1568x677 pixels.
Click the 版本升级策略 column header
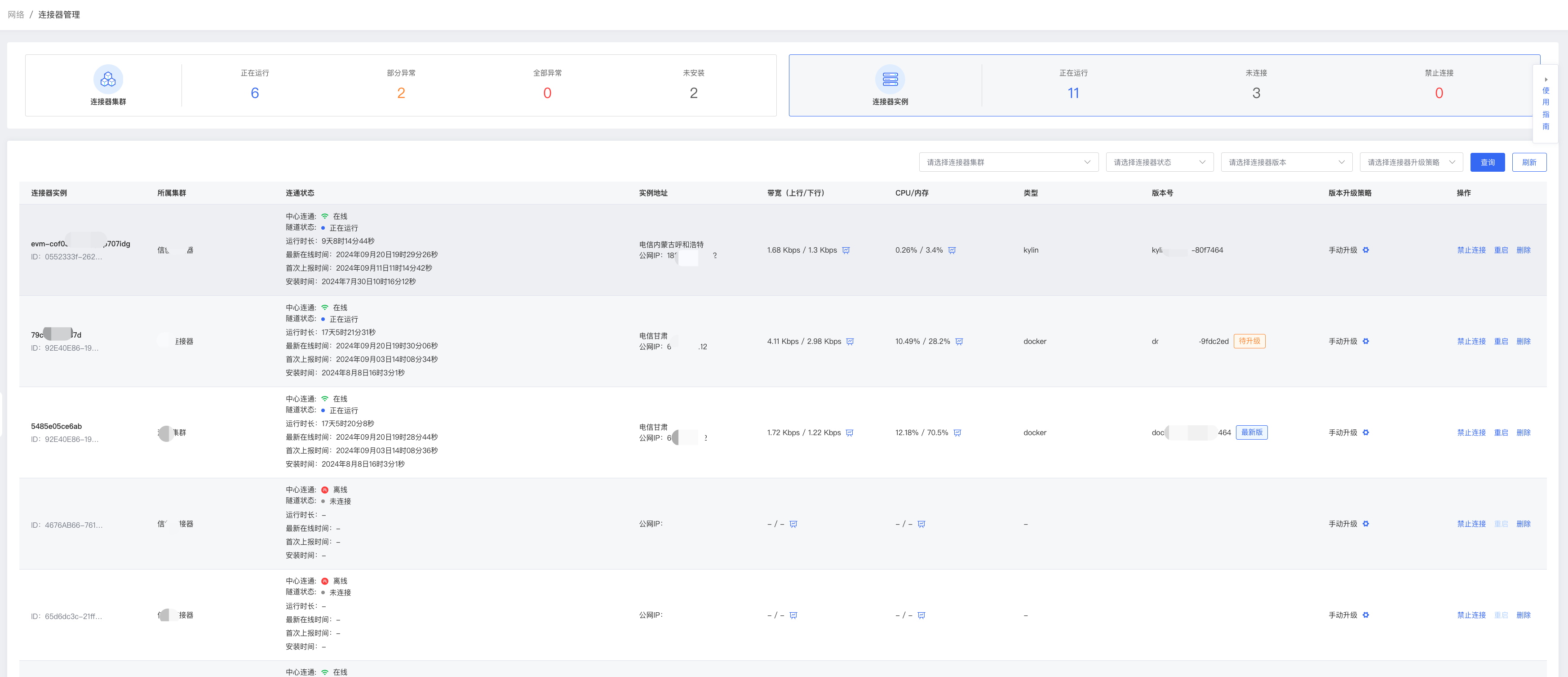(x=1350, y=193)
